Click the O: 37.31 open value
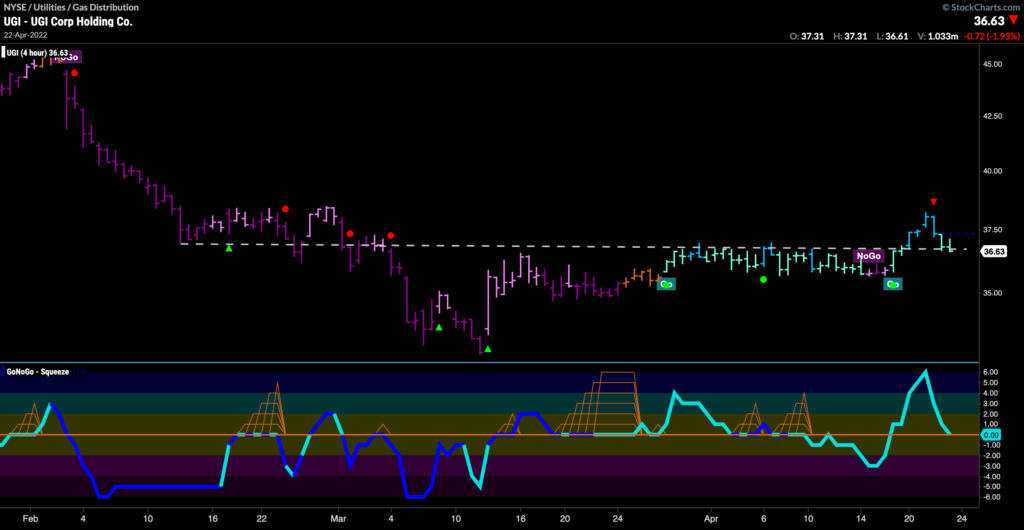This screenshot has width=1024, height=530. pos(808,37)
